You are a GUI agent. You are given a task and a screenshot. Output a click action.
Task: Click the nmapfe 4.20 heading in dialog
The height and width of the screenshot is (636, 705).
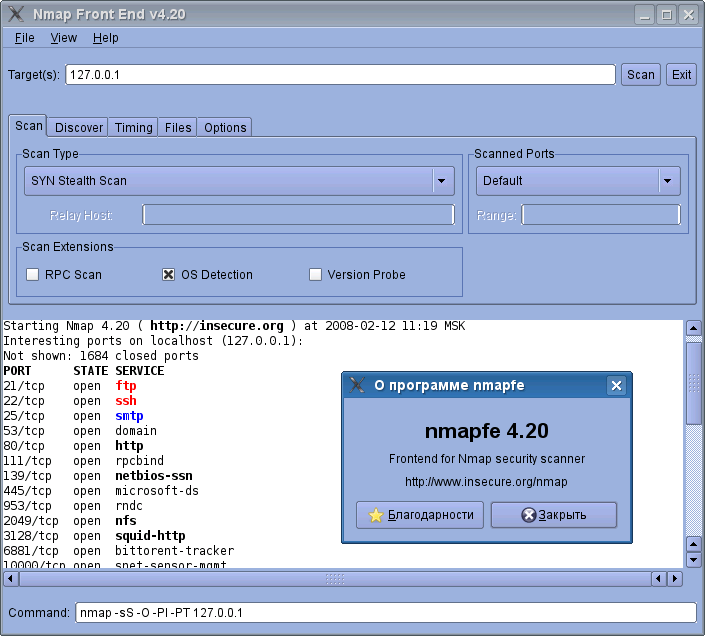tap(486, 431)
